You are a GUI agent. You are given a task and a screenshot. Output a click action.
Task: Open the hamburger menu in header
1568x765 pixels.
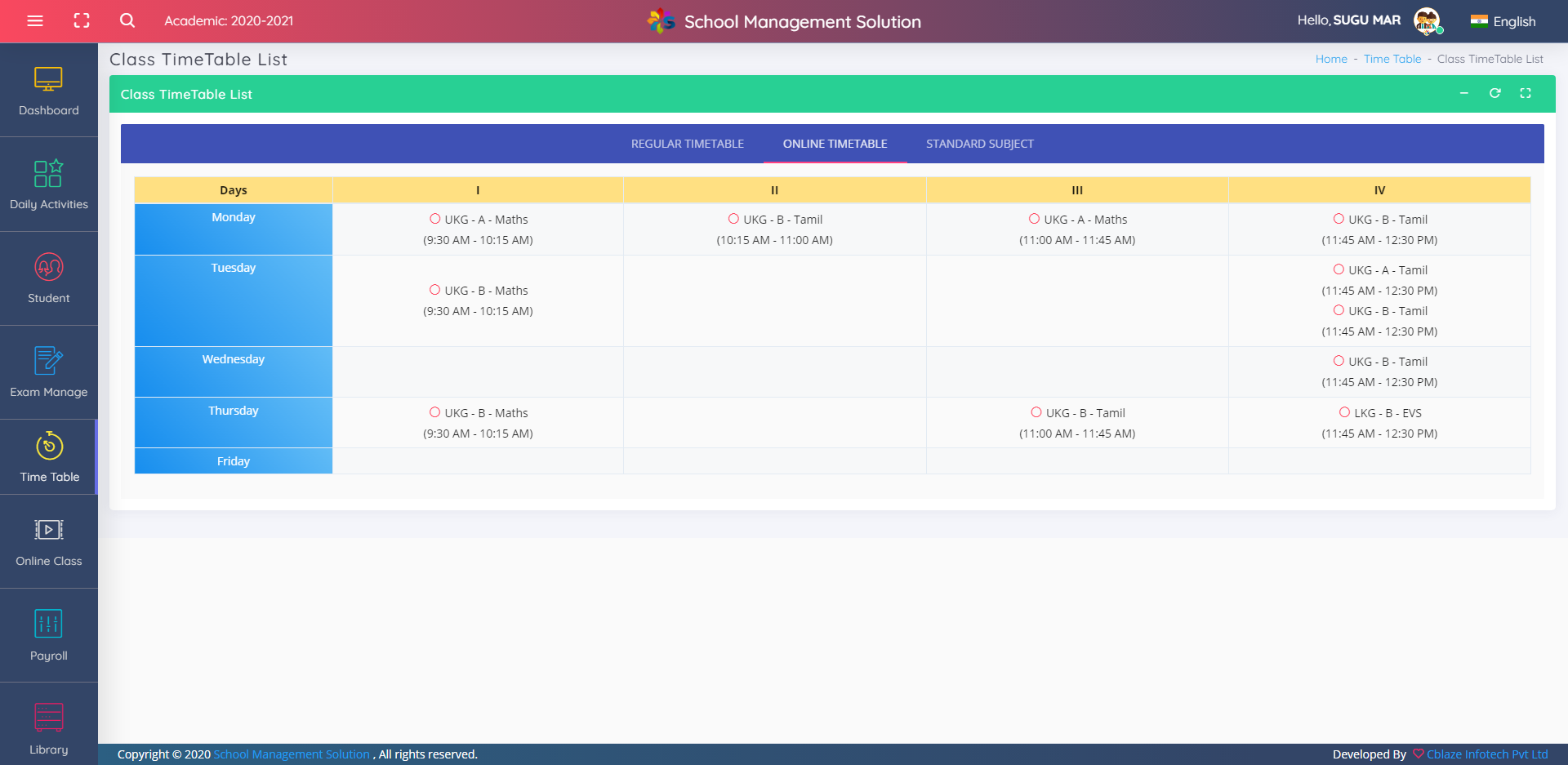tap(35, 20)
